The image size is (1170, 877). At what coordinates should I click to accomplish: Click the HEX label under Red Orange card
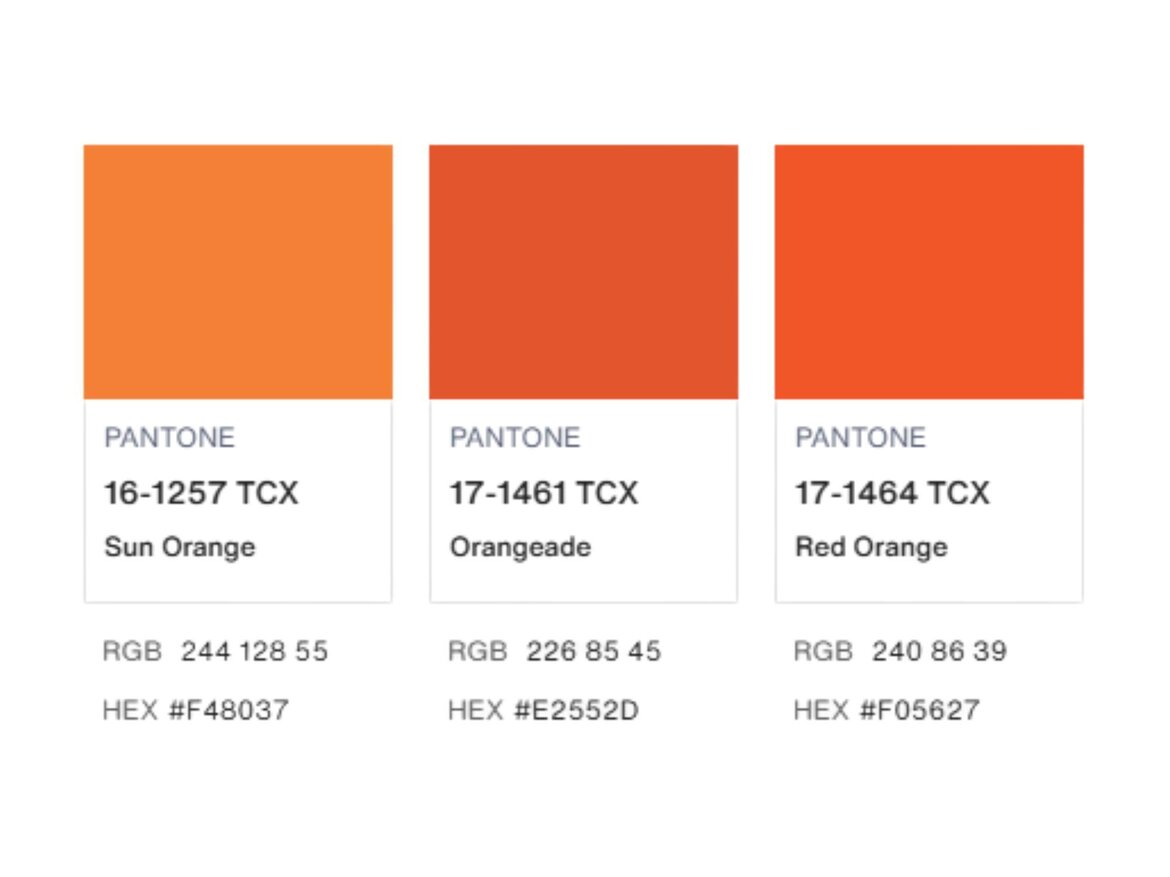(x=821, y=711)
